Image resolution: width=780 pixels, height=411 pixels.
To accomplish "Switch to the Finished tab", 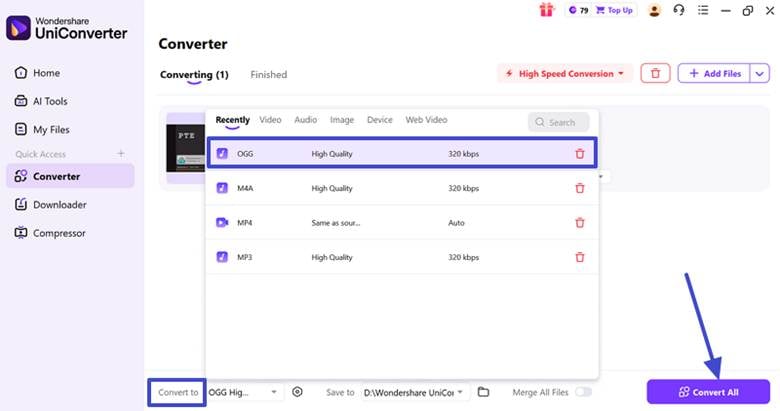I will pos(269,75).
